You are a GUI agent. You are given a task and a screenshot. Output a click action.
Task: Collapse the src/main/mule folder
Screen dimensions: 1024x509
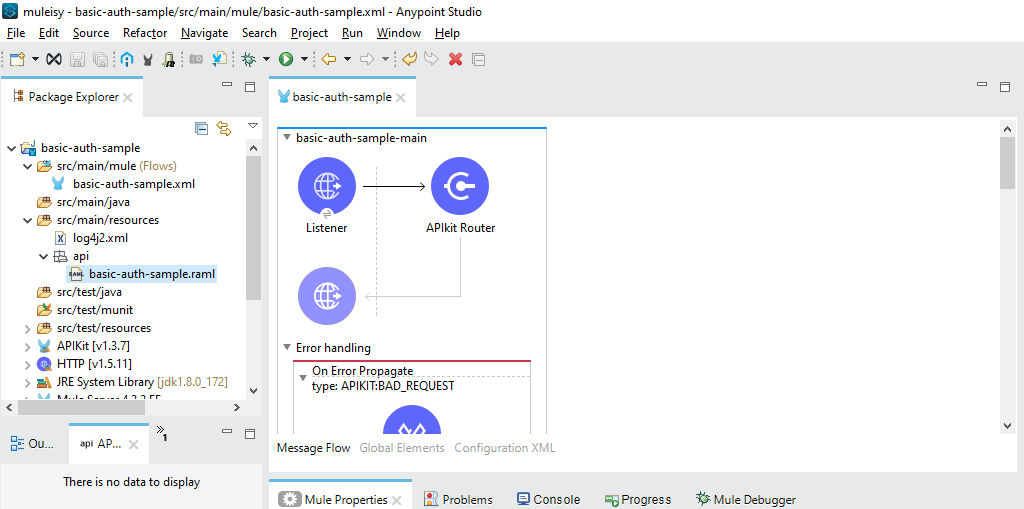click(27, 167)
